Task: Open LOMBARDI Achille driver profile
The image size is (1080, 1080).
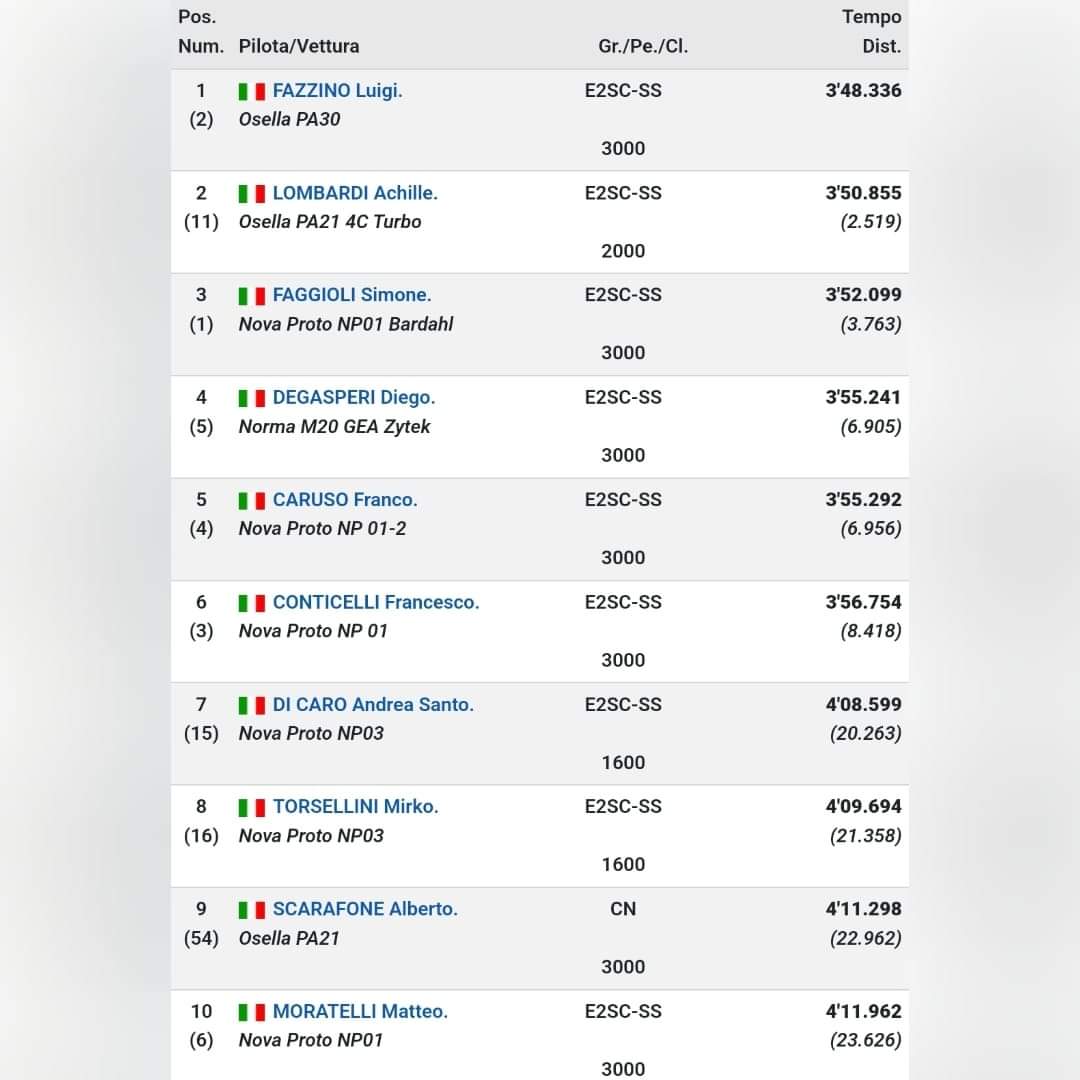Action: tap(355, 193)
